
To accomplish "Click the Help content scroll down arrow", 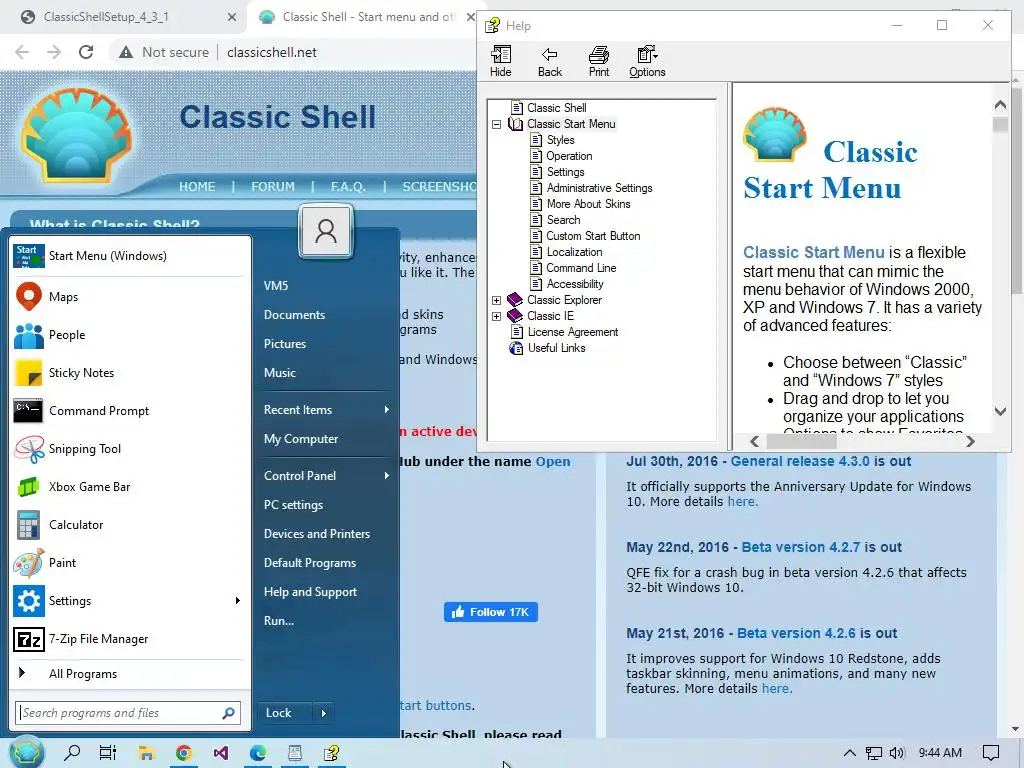I will tap(1000, 411).
